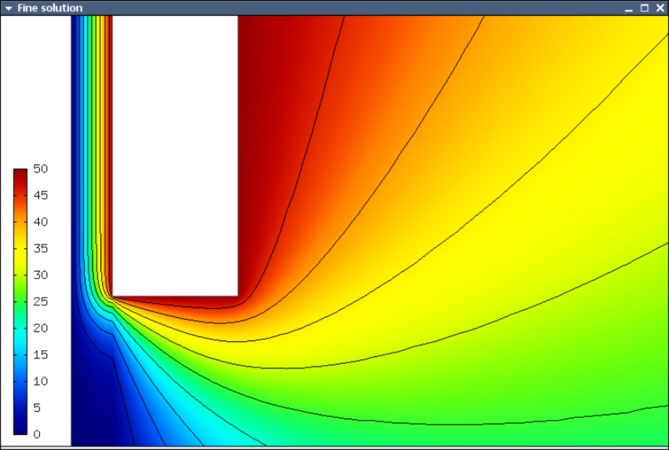Select the 40 tick label on the legend
Viewport: 669px width, 450px height.
(39, 222)
